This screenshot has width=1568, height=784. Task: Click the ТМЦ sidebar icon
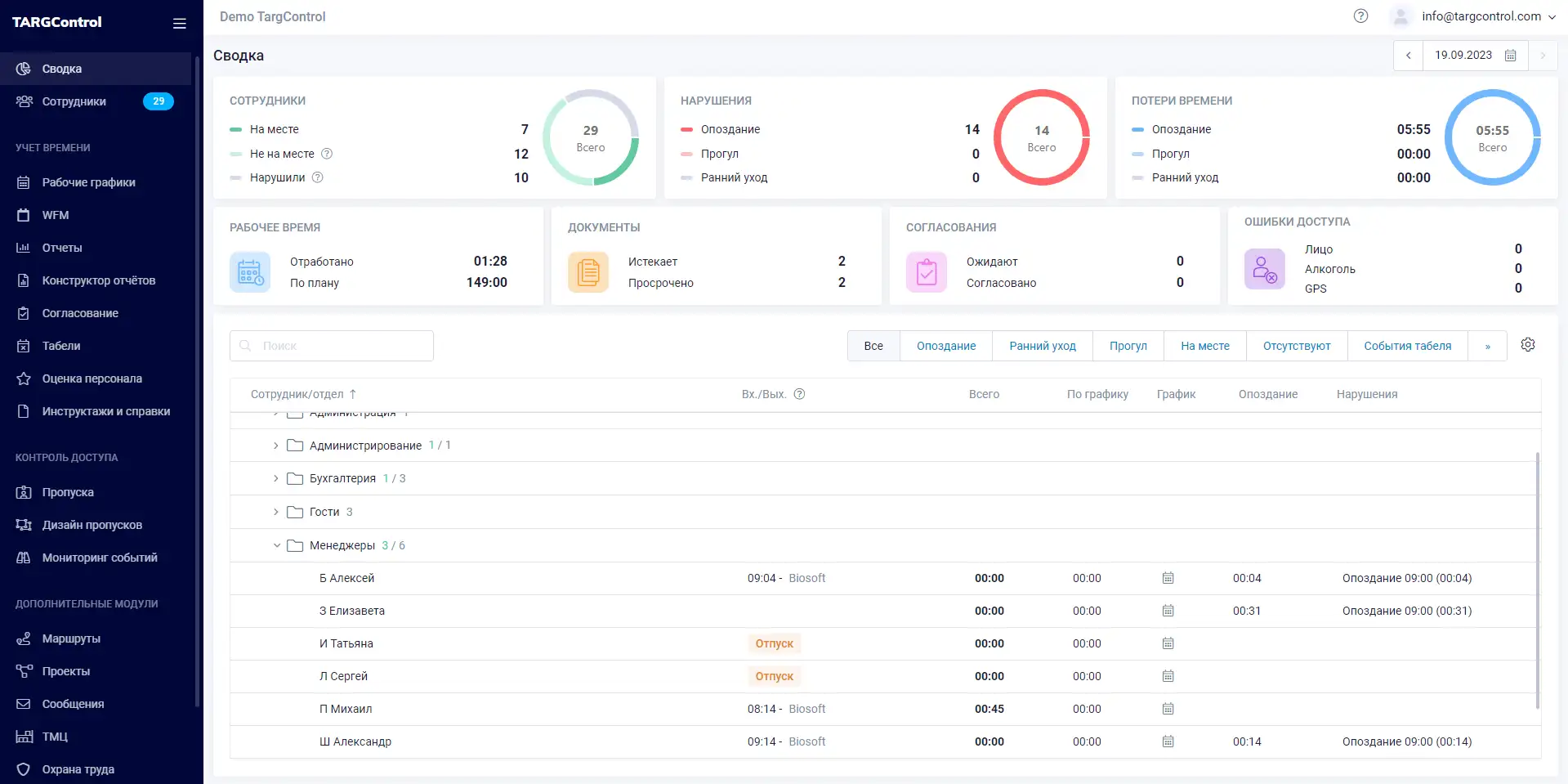point(24,737)
